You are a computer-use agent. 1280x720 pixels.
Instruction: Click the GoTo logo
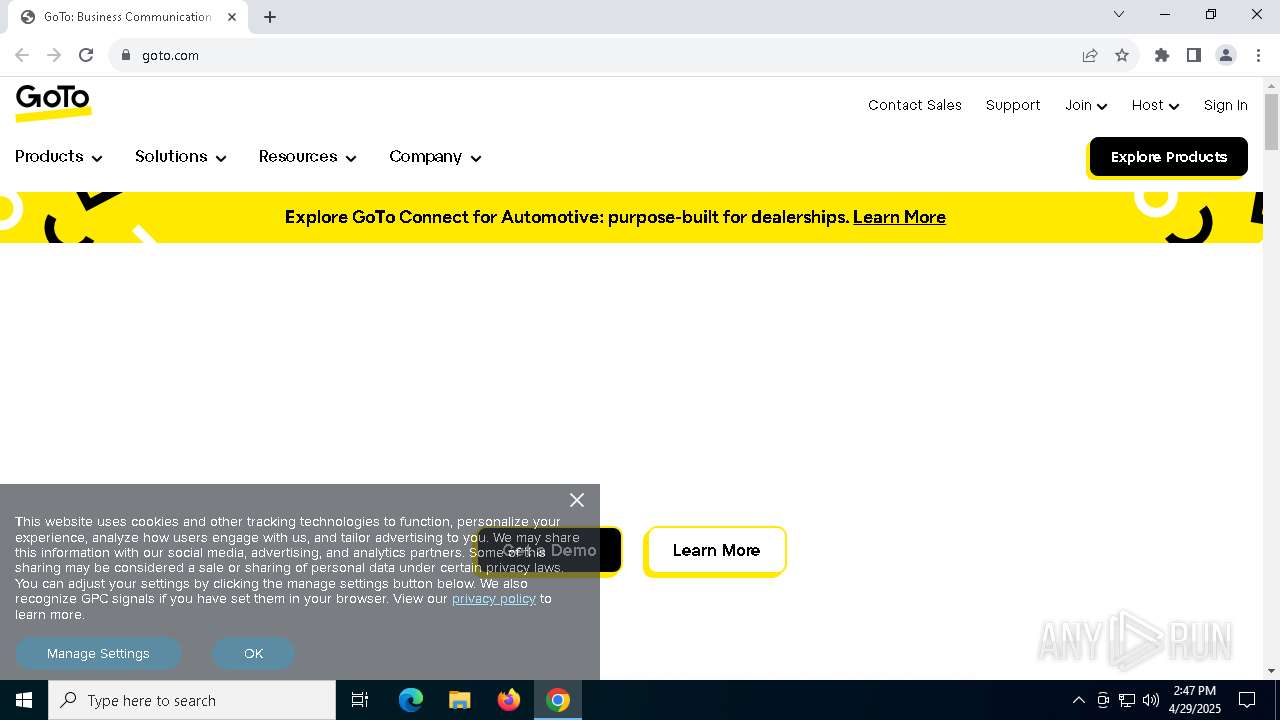[53, 103]
